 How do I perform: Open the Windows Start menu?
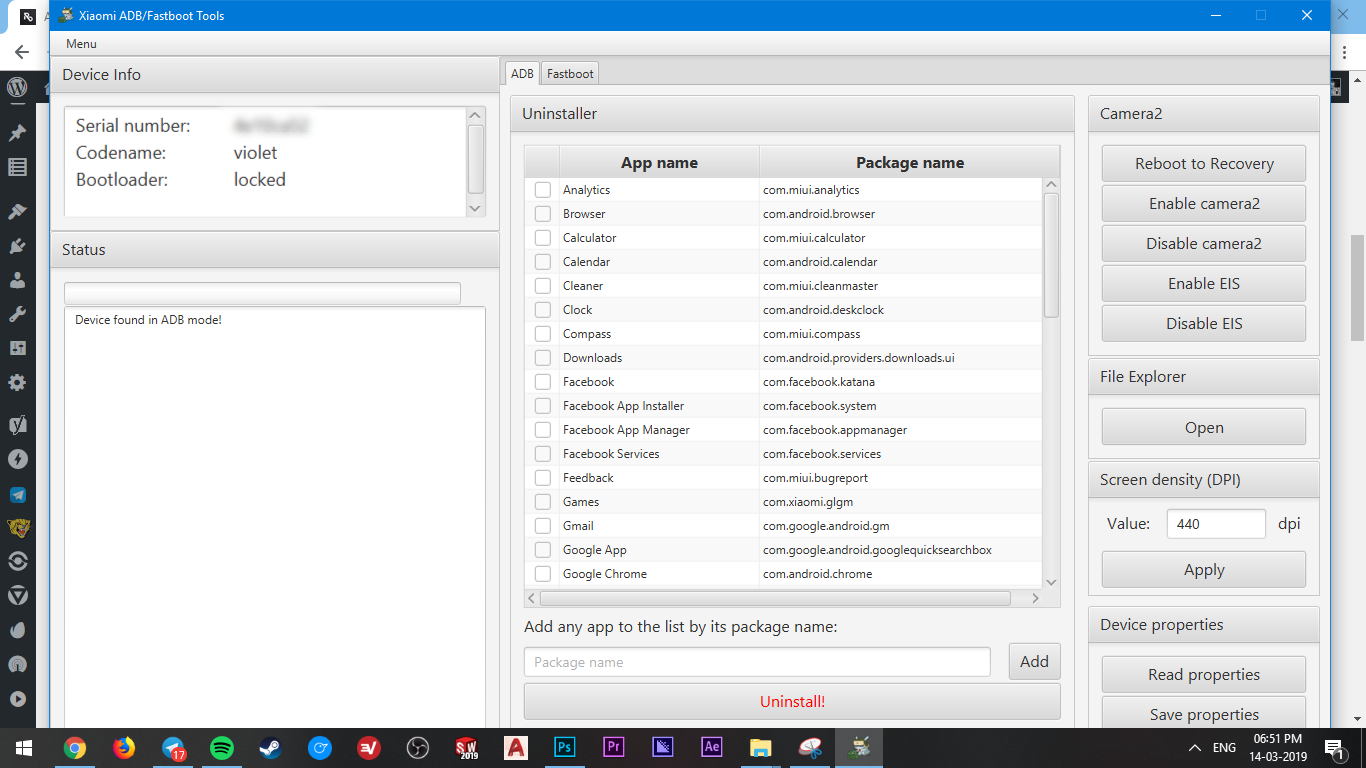click(24, 747)
